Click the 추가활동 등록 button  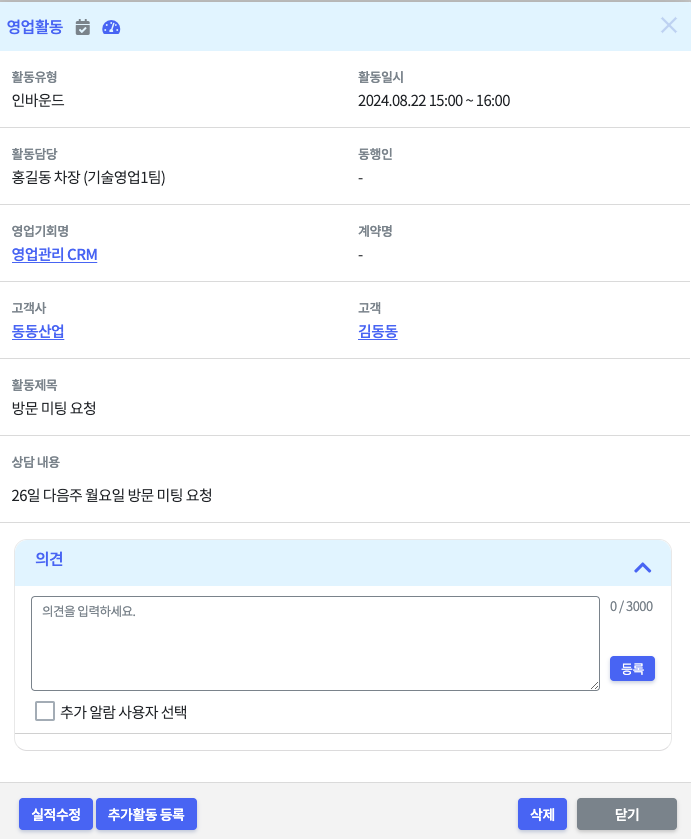point(147,814)
